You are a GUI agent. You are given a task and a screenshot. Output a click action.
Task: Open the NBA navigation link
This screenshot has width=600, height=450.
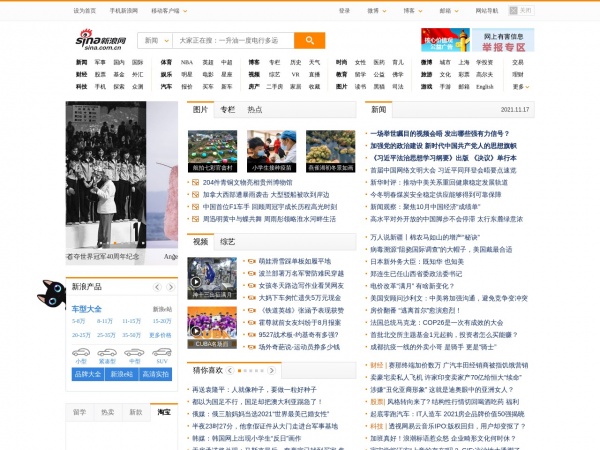(x=187, y=62)
